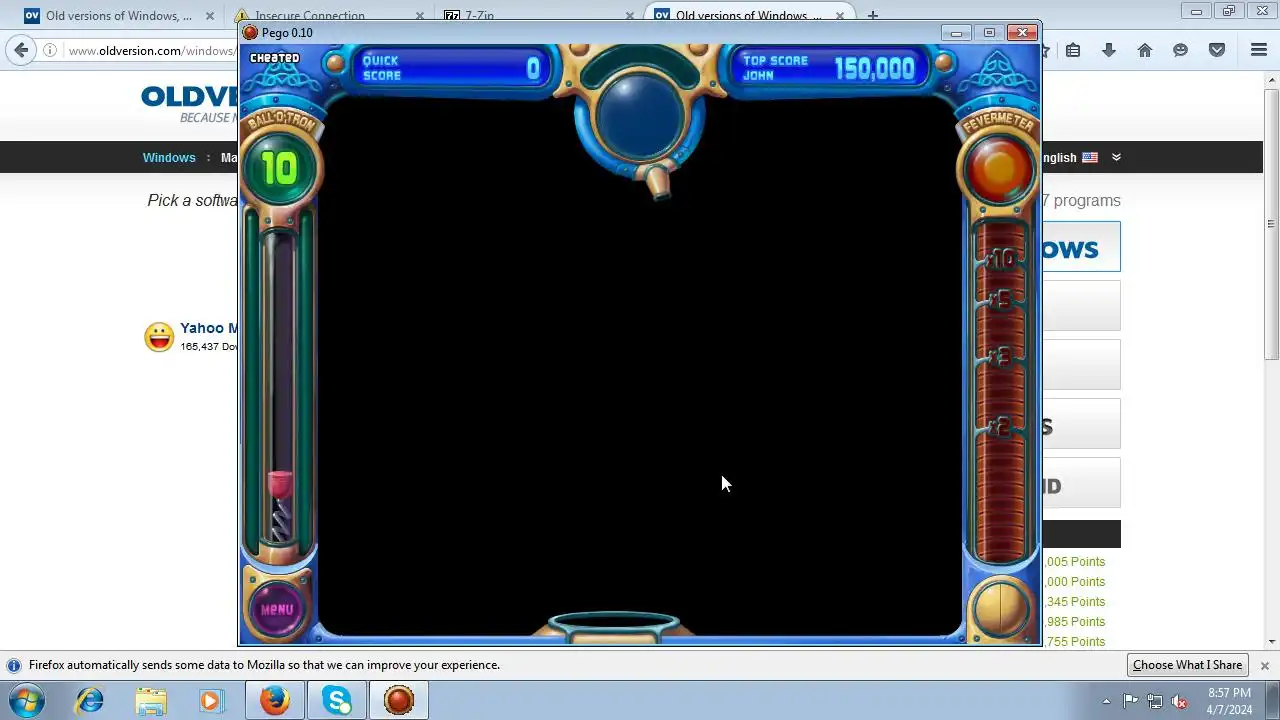This screenshot has width=1280, height=720.
Task: Click the x10 fevermeter multiplier marker
Action: point(1000,259)
